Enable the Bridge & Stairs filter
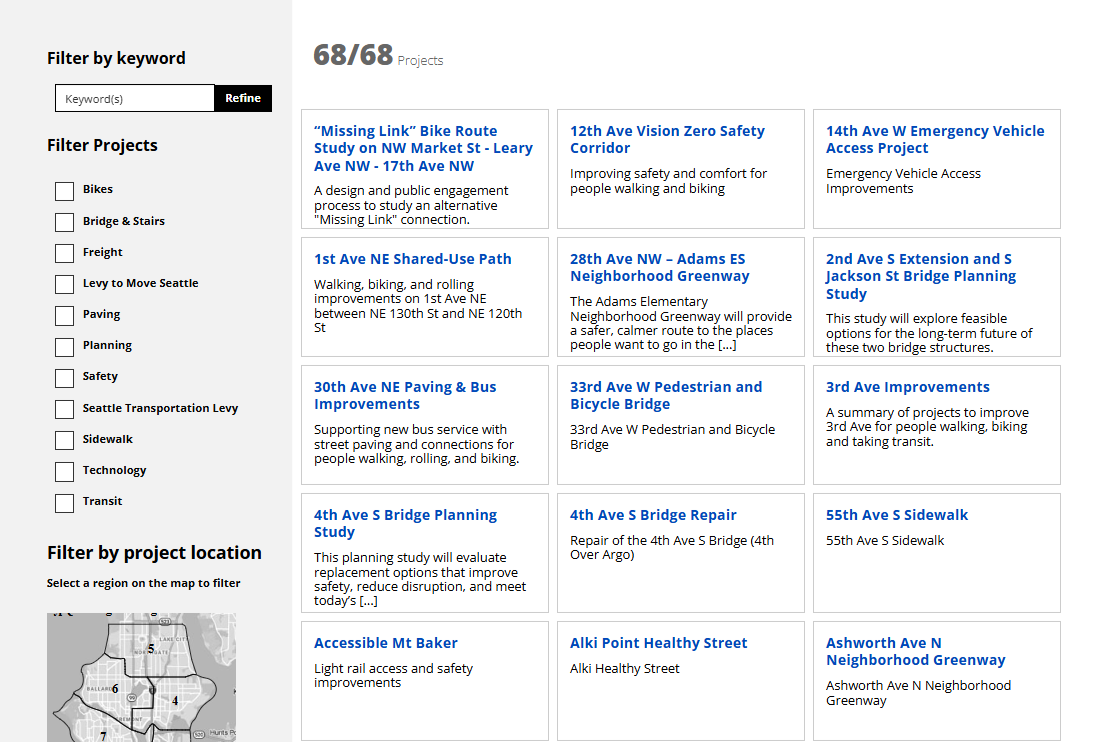1120x742 pixels. (64, 222)
